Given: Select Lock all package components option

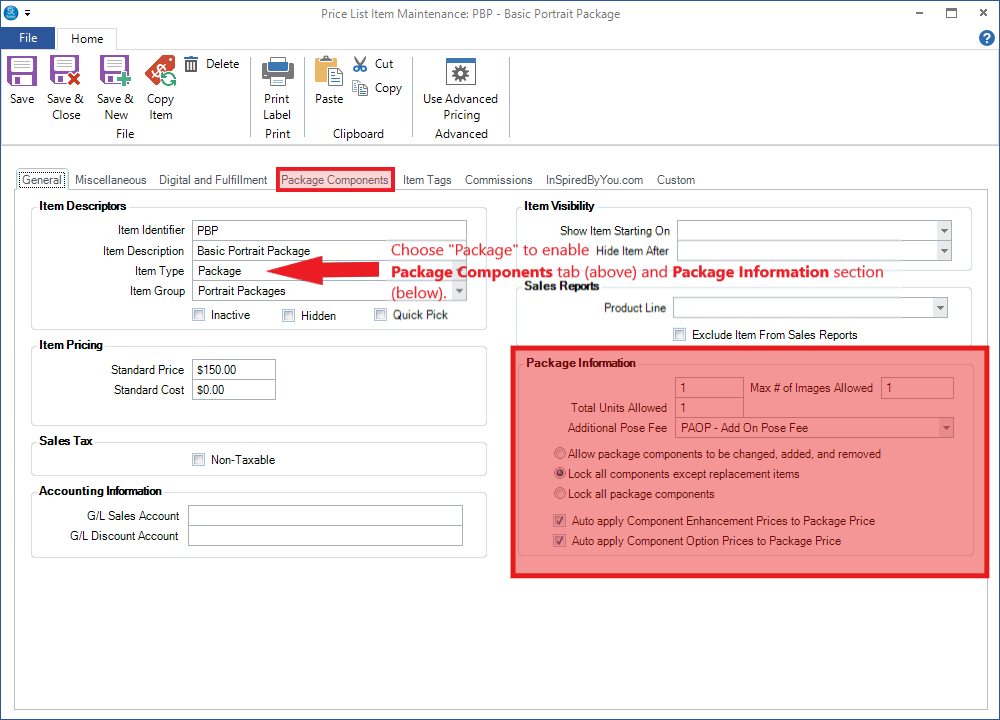Looking at the screenshot, I should click(560, 494).
